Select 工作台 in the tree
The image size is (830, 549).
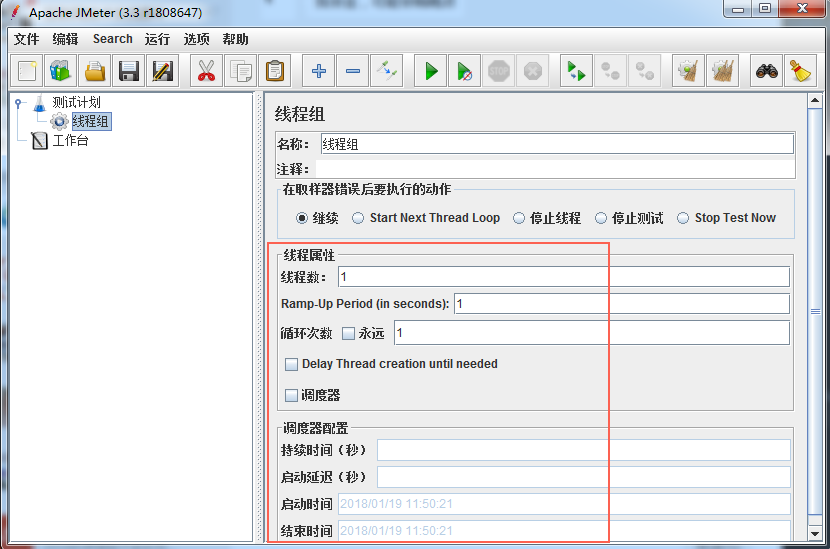pyautogui.click(x=70, y=140)
